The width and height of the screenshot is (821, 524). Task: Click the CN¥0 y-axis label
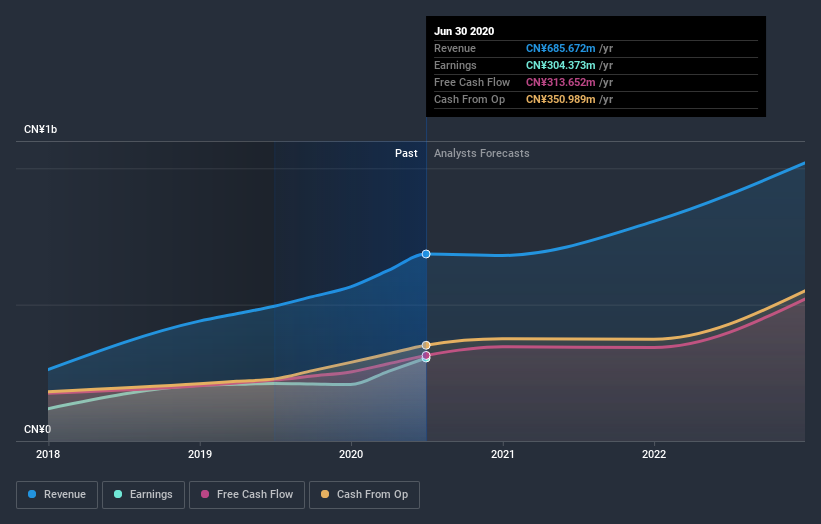38,429
